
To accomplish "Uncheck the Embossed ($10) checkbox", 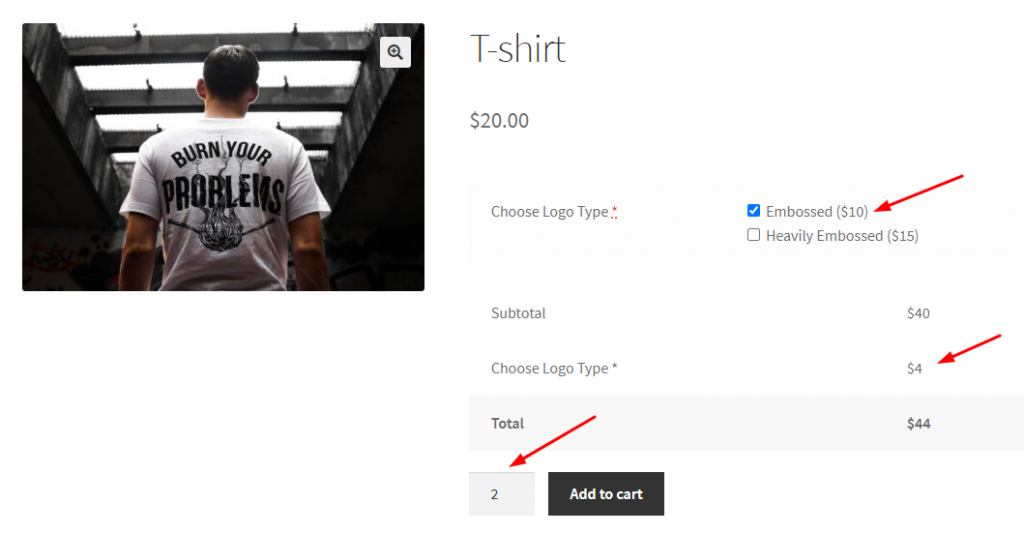I will 753,211.
